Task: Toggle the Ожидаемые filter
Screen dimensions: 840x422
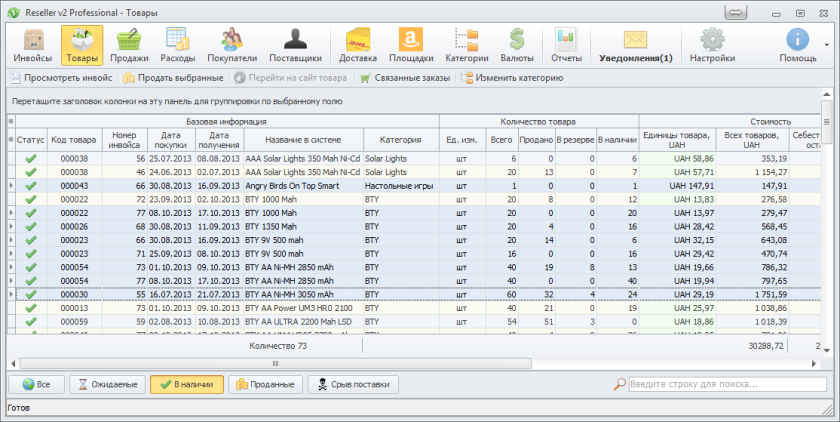Action: 107,384
